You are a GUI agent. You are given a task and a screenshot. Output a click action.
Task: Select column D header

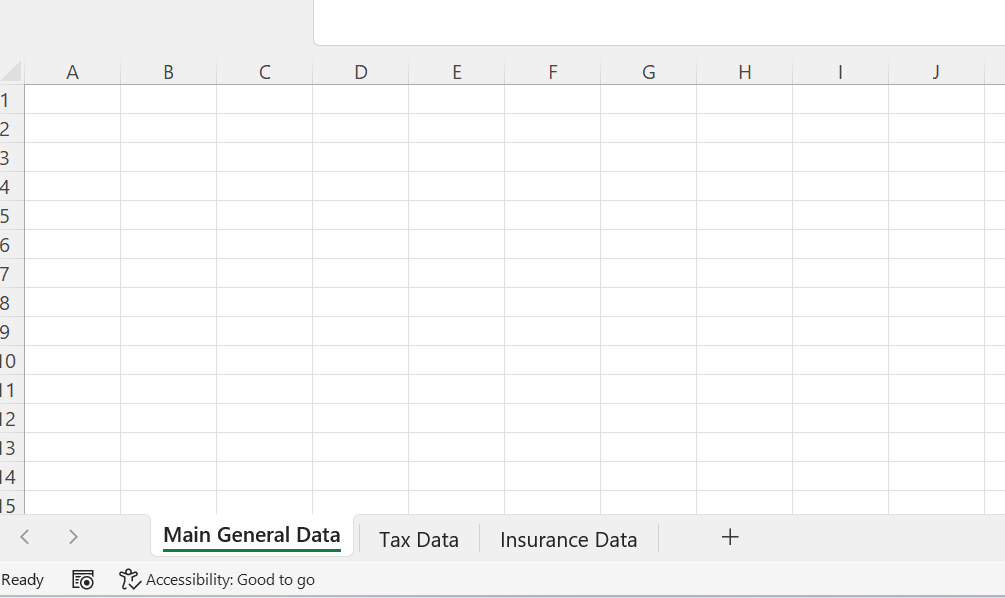click(361, 72)
